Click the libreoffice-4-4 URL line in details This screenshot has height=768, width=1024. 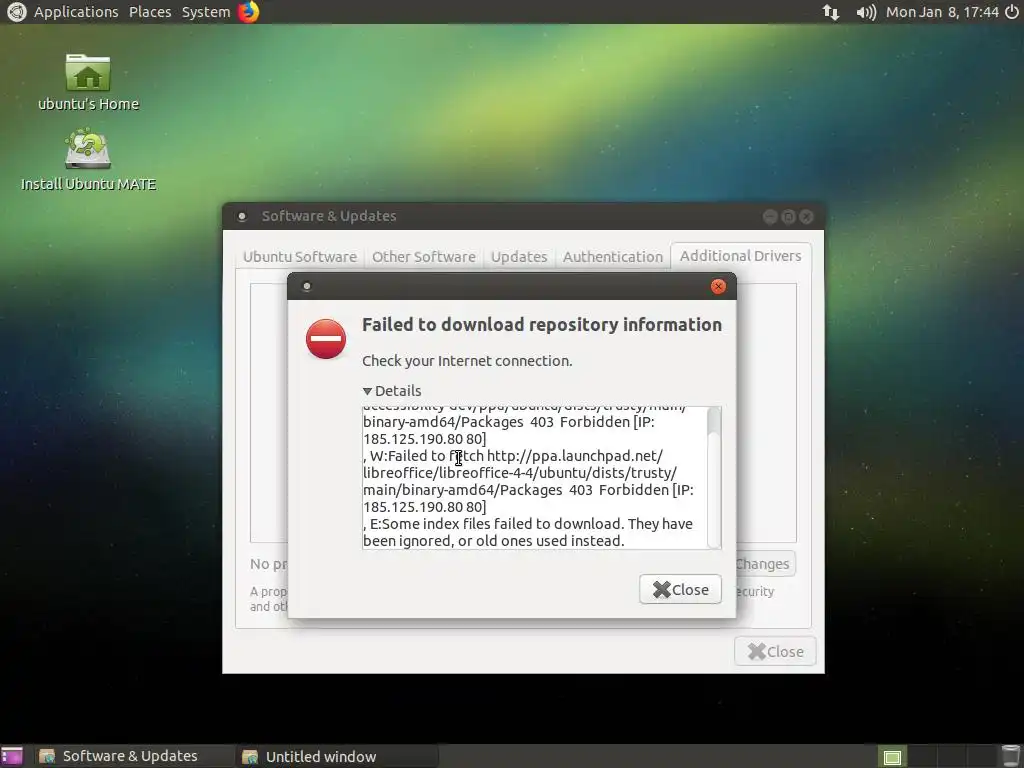point(520,473)
